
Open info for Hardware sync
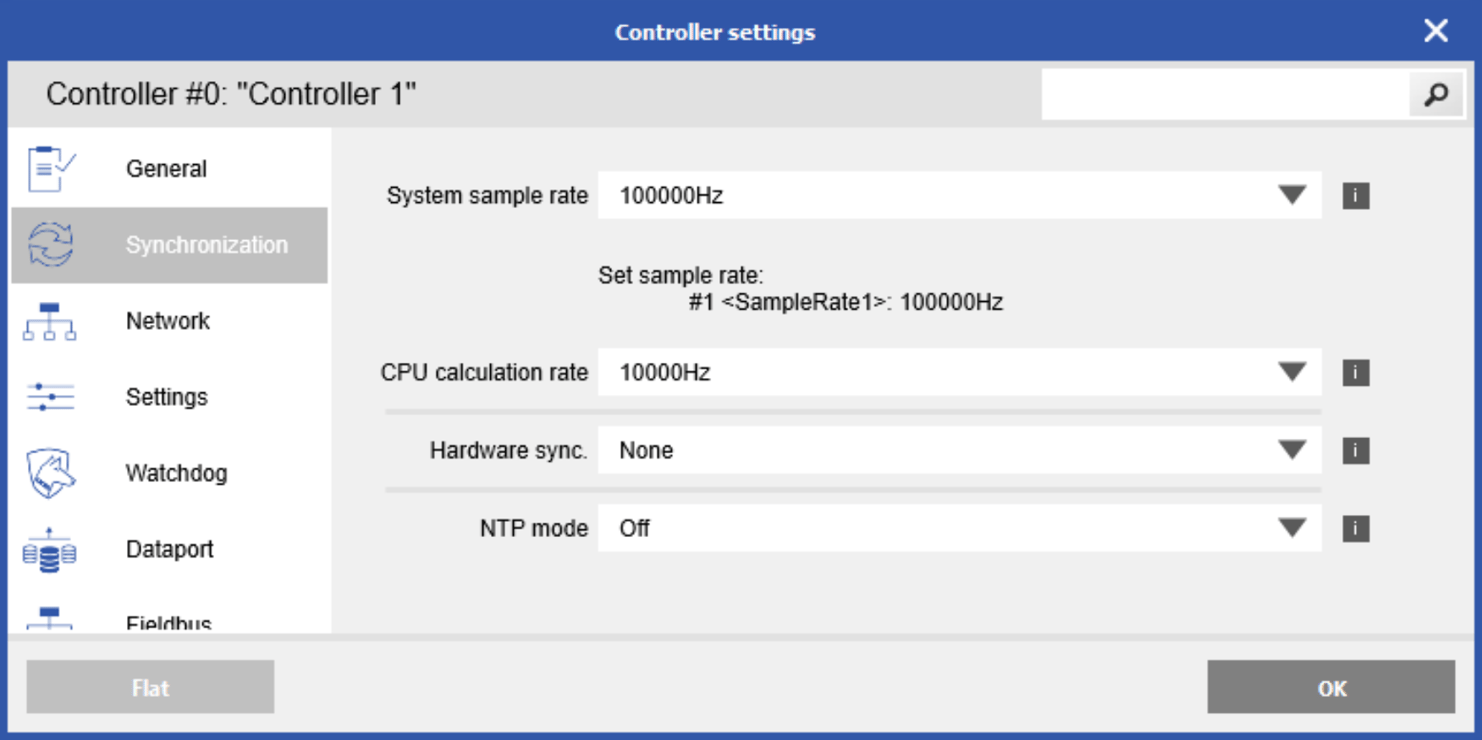(x=1355, y=450)
